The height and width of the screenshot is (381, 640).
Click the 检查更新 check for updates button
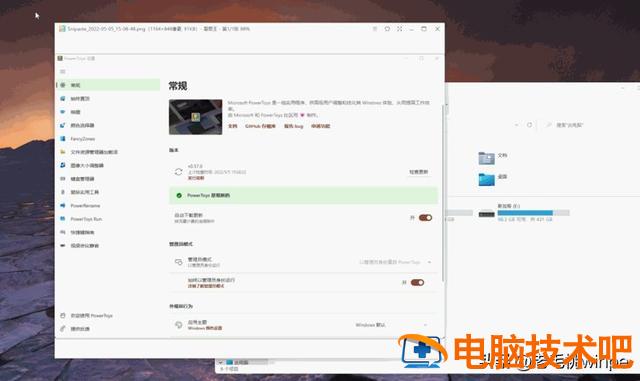[x=419, y=172]
